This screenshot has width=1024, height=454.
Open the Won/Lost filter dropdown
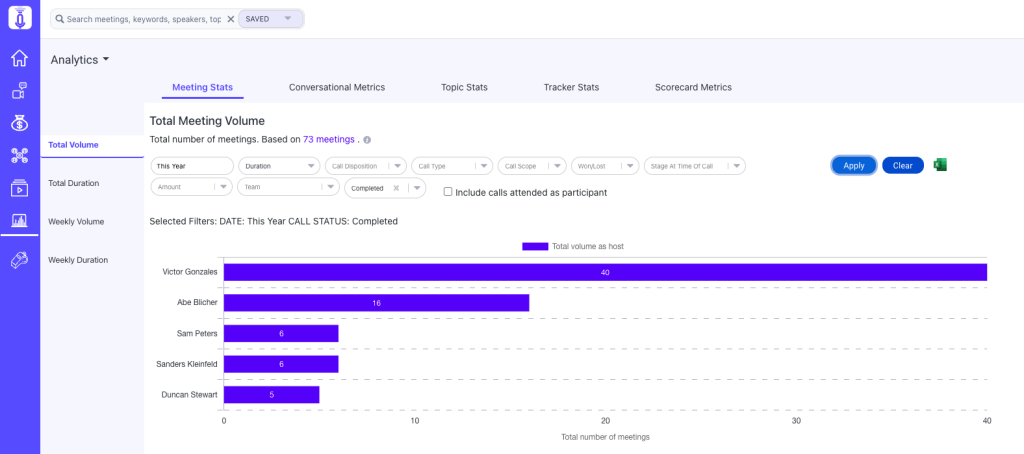[x=605, y=166]
